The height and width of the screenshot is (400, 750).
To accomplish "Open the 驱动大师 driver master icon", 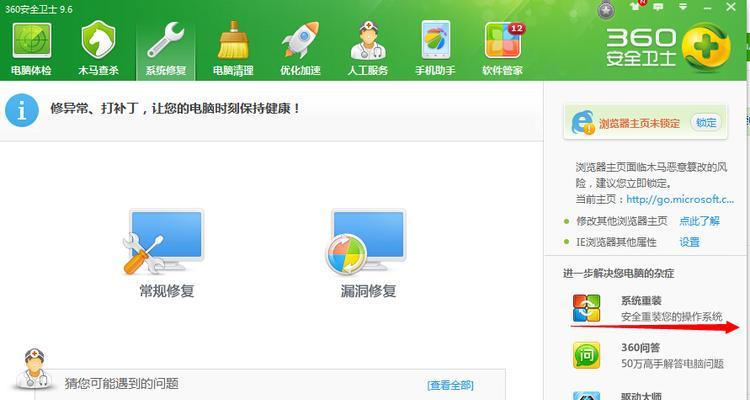I will [586, 396].
